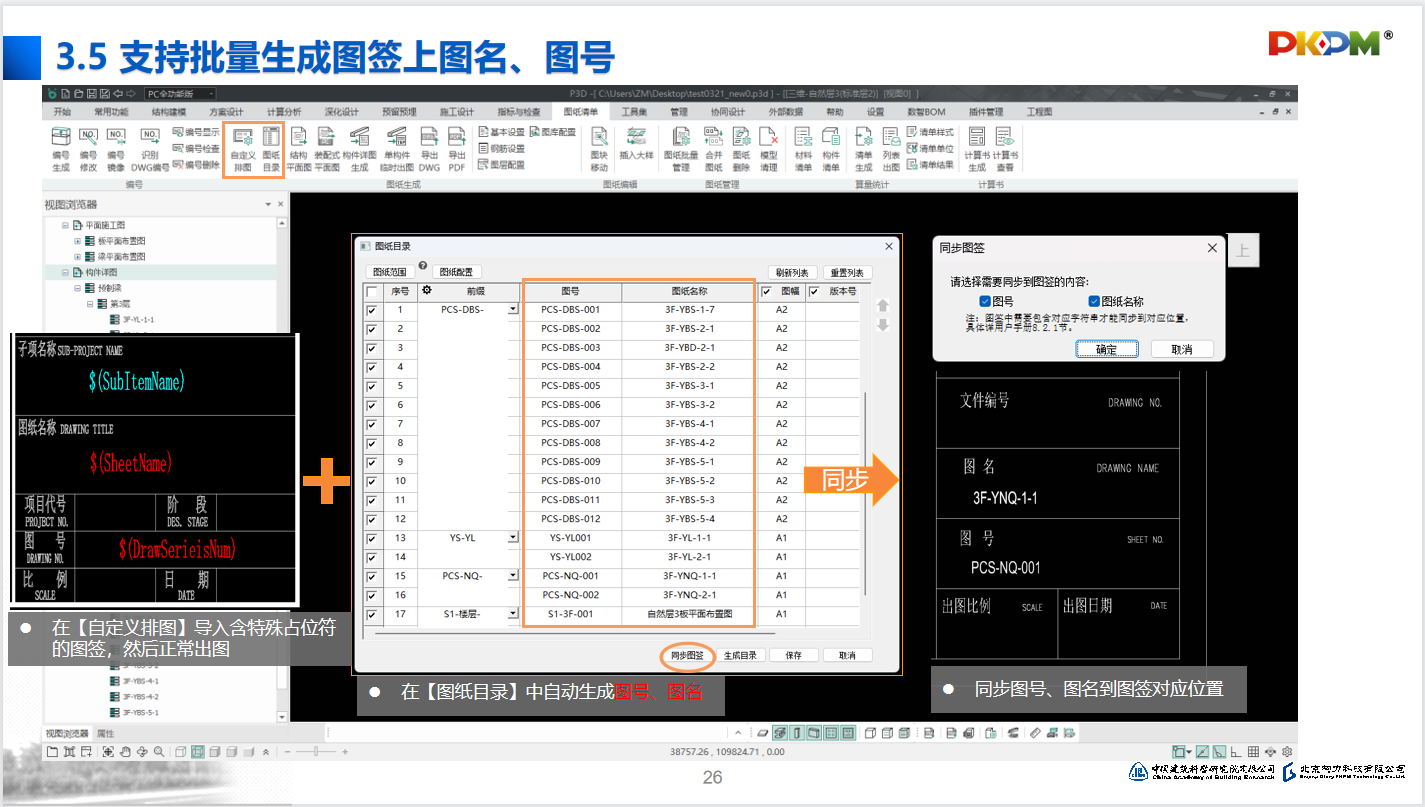Viewport: 1425px width, 807px height.
Task: Click the 同步图签 button
Action: click(x=687, y=656)
